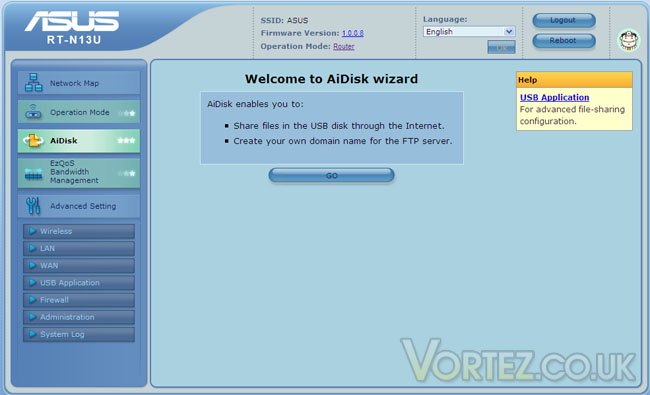
Task: Expand the WAN advanced settings section
Action: tap(79, 265)
